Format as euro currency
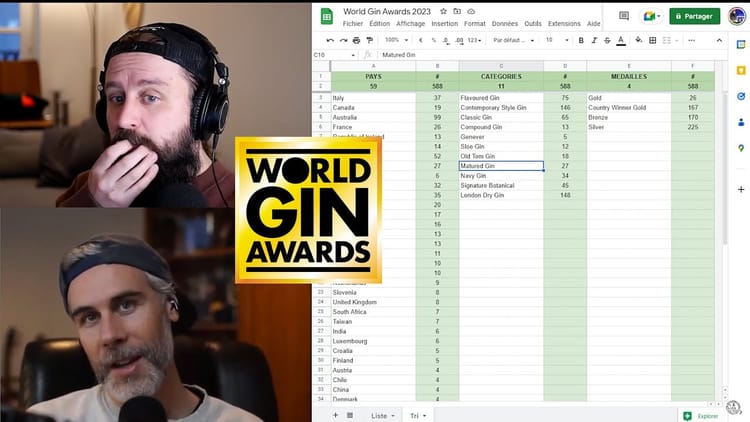 (x=420, y=41)
